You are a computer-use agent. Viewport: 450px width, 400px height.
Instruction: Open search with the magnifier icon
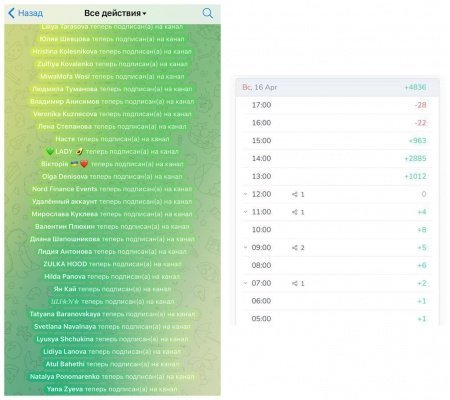(x=207, y=13)
